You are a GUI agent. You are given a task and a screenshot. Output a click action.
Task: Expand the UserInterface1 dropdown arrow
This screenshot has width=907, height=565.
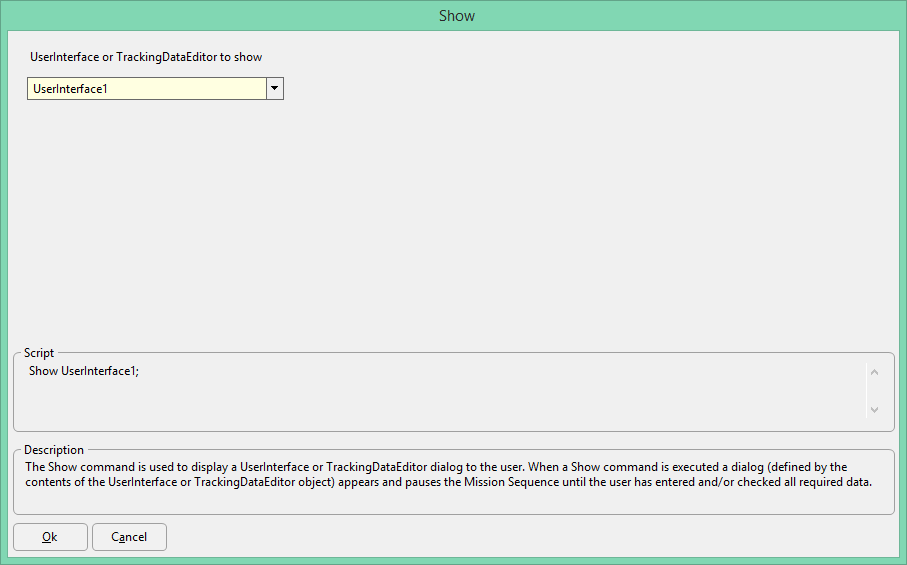tap(275, 88)
